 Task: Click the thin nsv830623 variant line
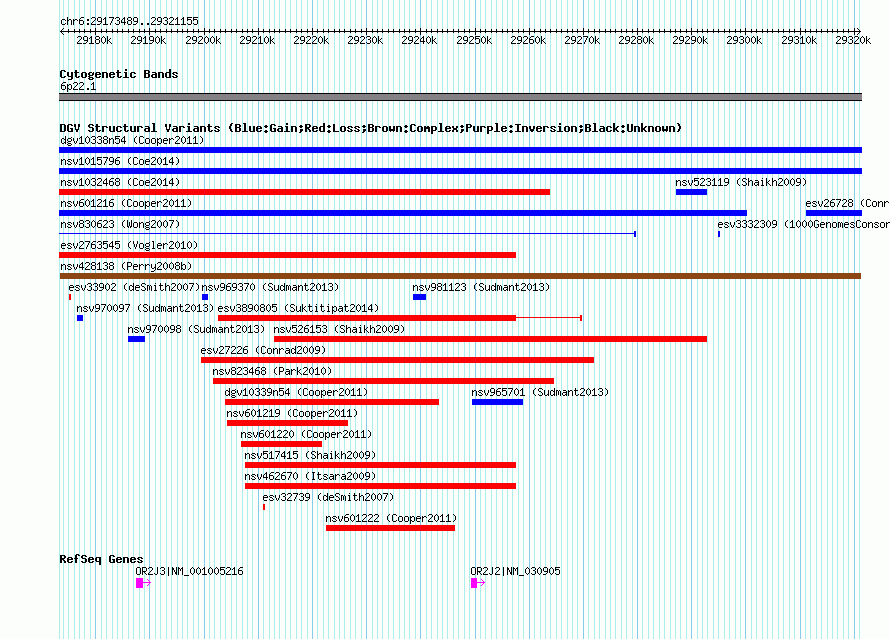(x=347, y=234)
